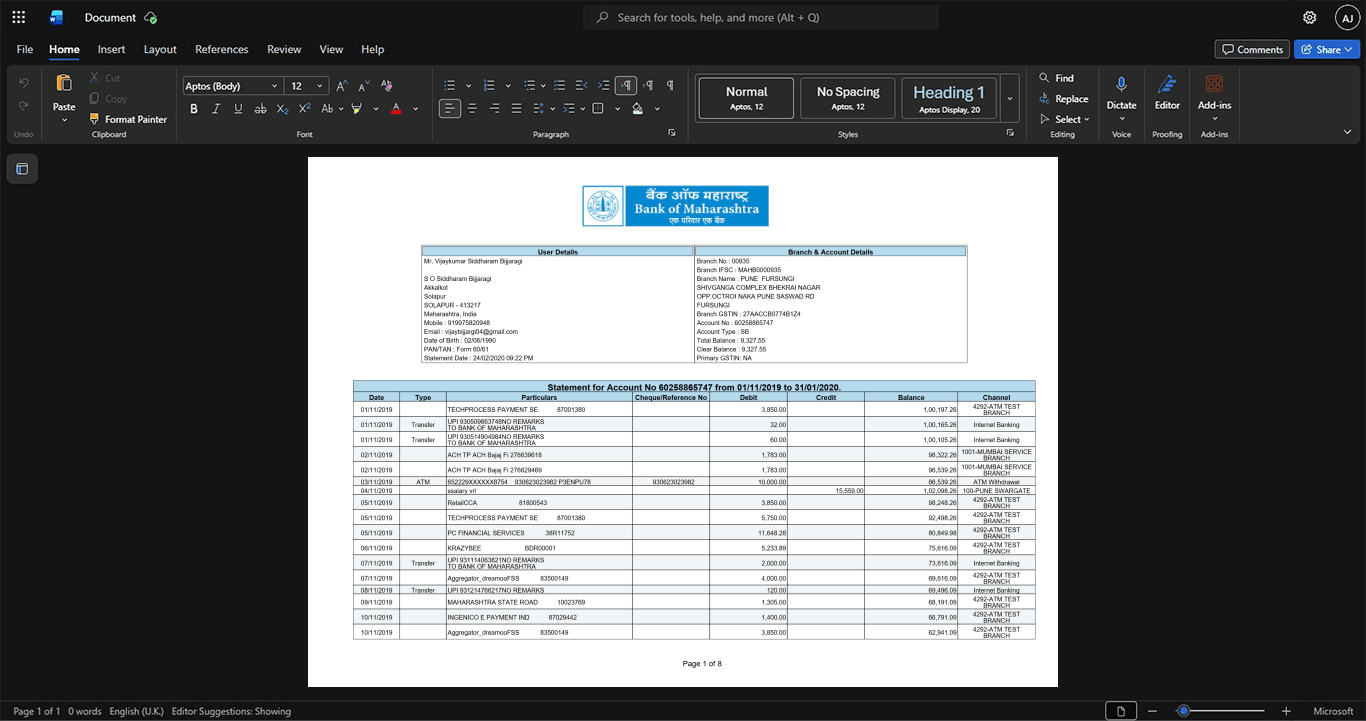Increase font size with grow icon
This screenshot has width=1366, height=721.
tap(342, 86)
